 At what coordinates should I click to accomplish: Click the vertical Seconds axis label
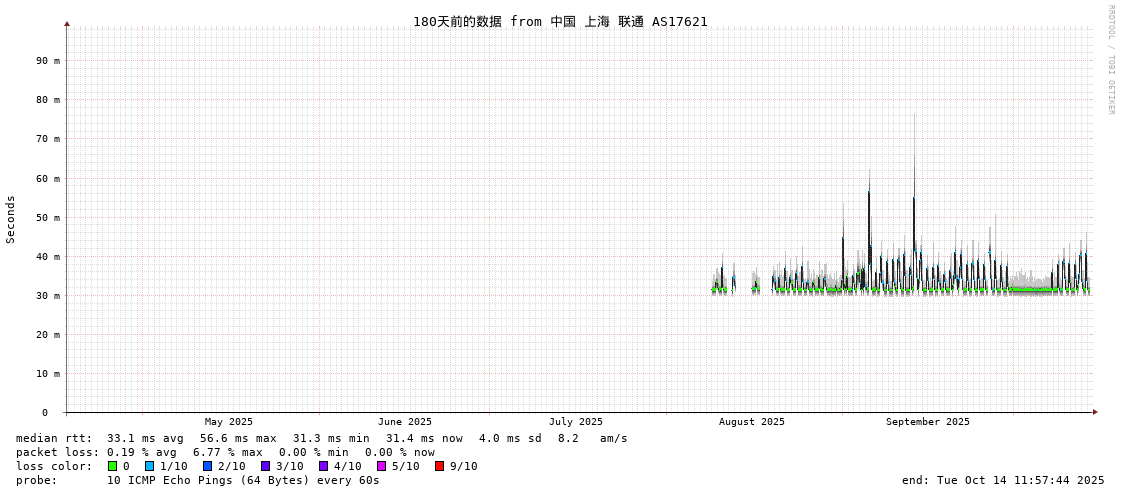coord(11,219)
